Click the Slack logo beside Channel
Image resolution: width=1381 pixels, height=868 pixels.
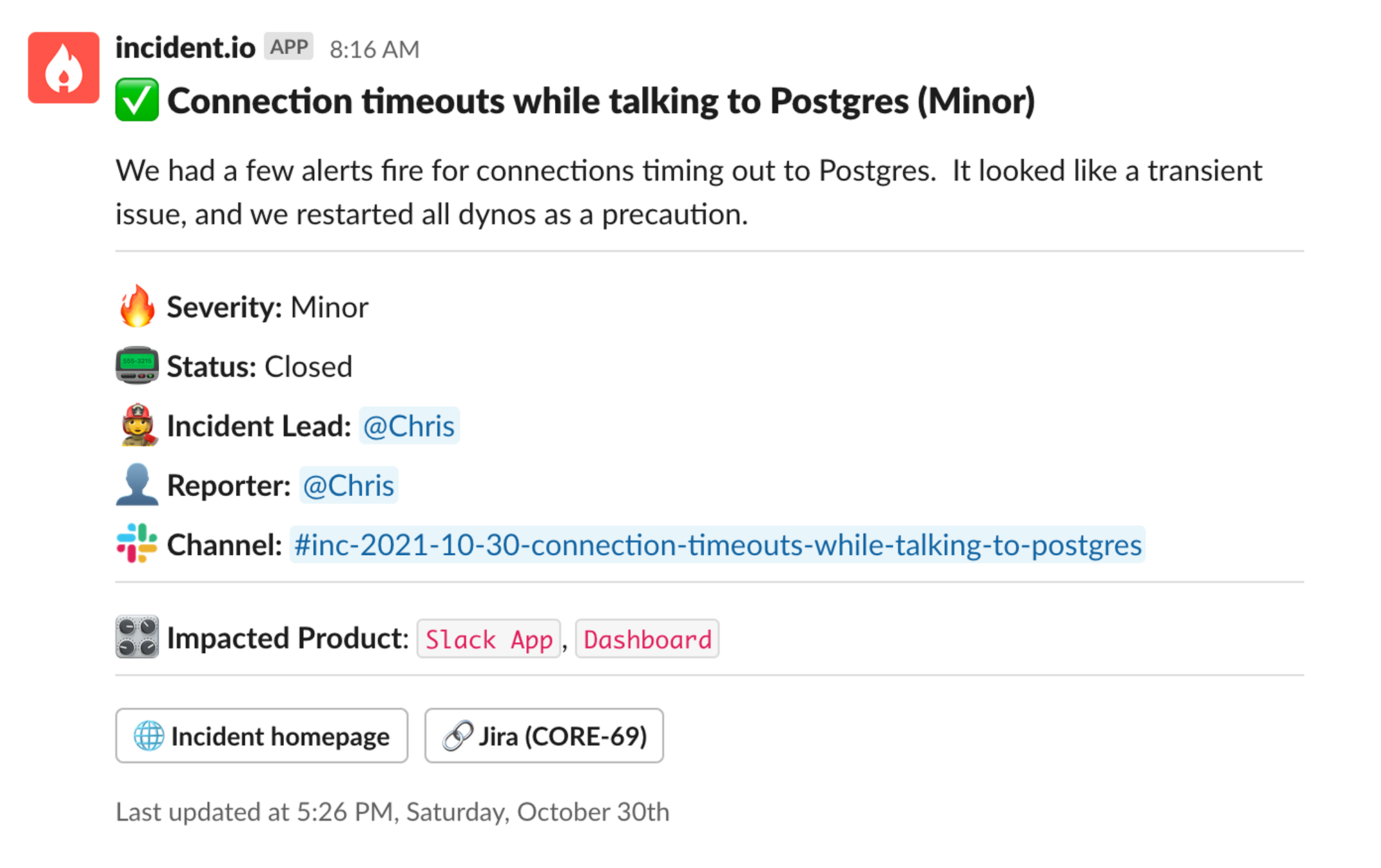137,543
